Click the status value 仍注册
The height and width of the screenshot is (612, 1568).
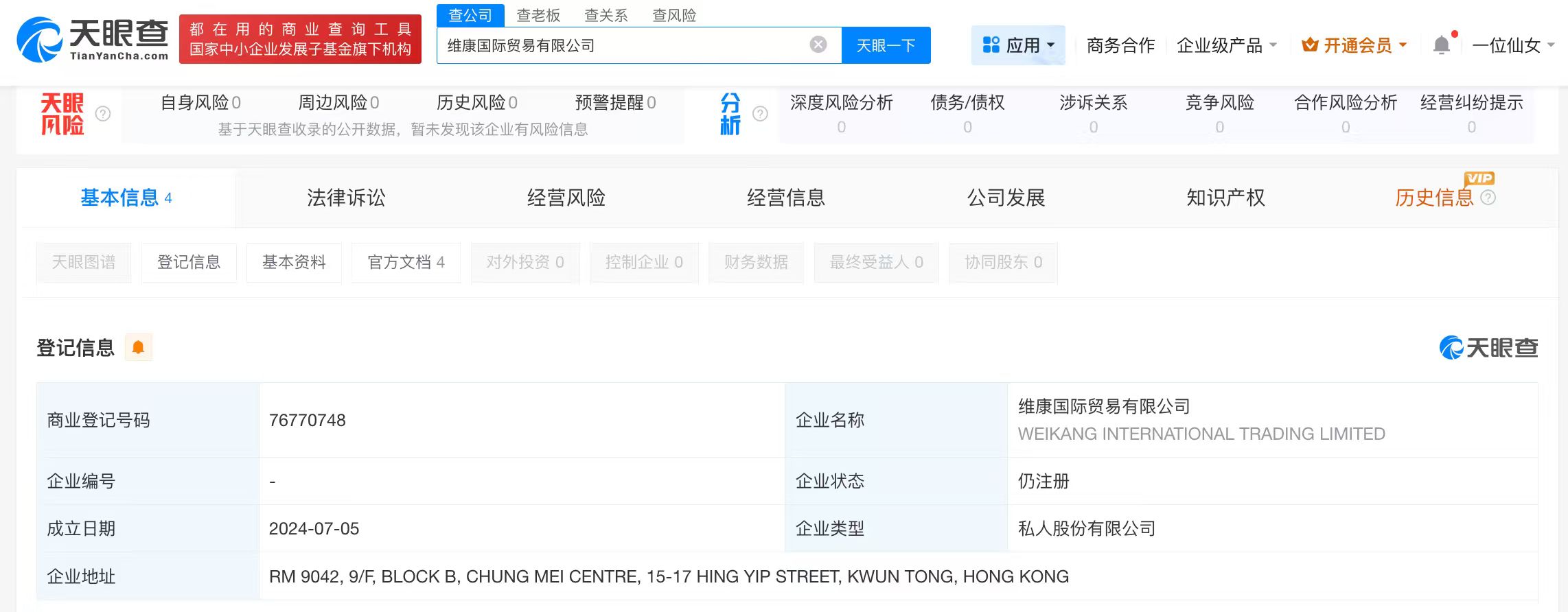1044,481
